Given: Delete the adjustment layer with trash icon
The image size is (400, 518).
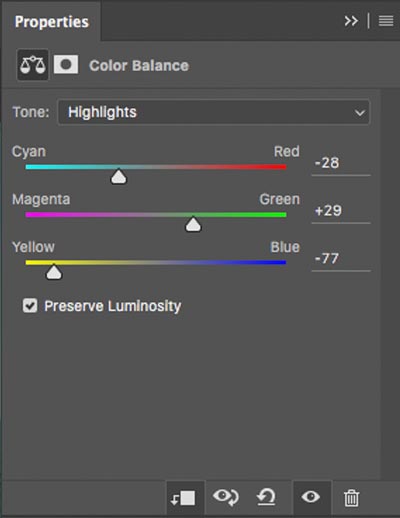Looking at the screenshot, I should coord(351,498).
